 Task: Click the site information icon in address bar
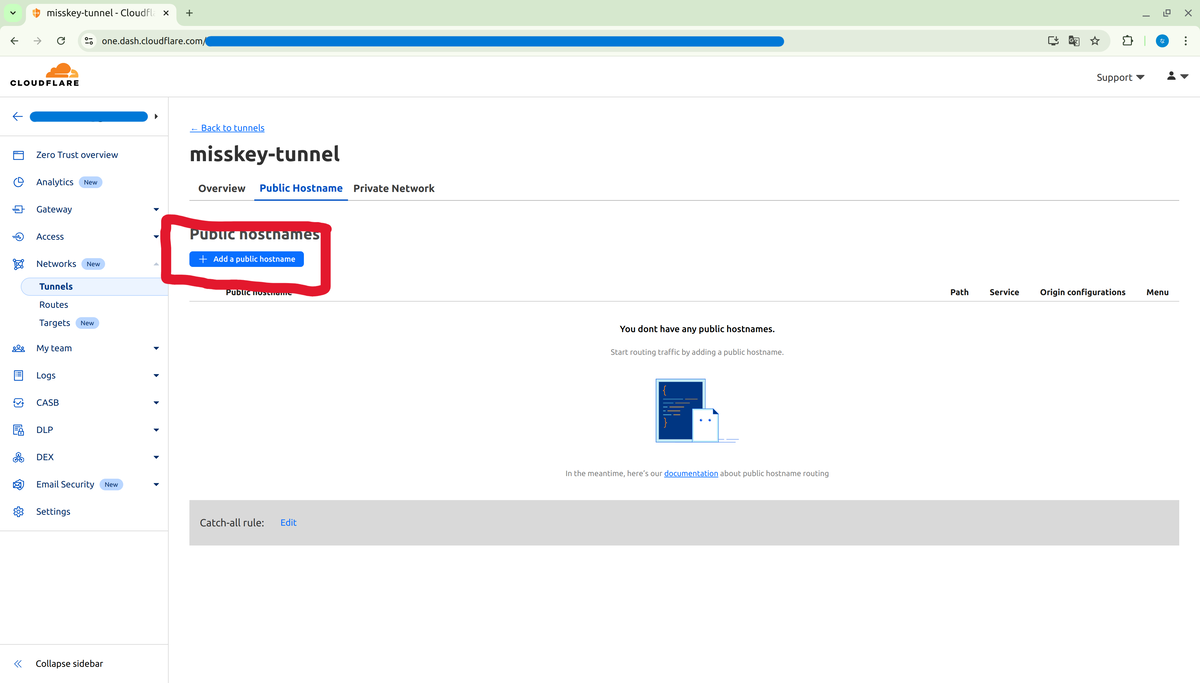pos(88,41)
